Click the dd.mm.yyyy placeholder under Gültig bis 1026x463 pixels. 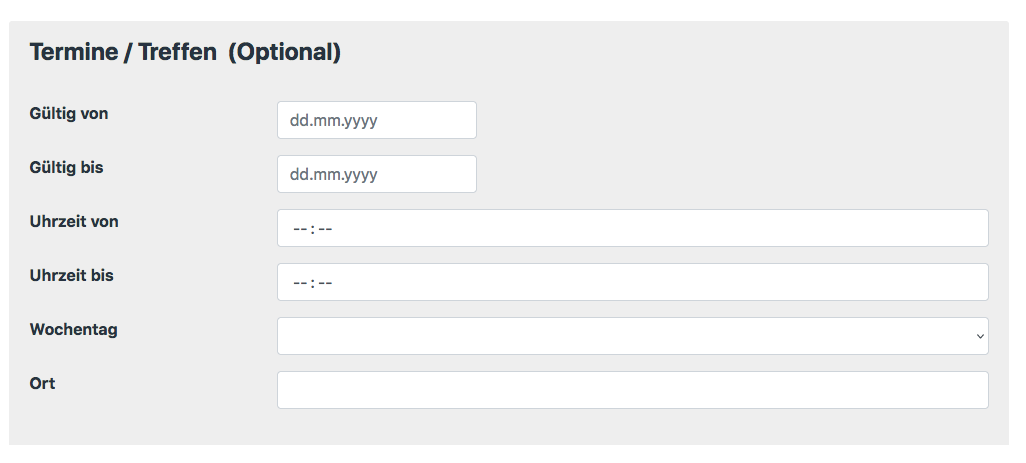(333, 175)
